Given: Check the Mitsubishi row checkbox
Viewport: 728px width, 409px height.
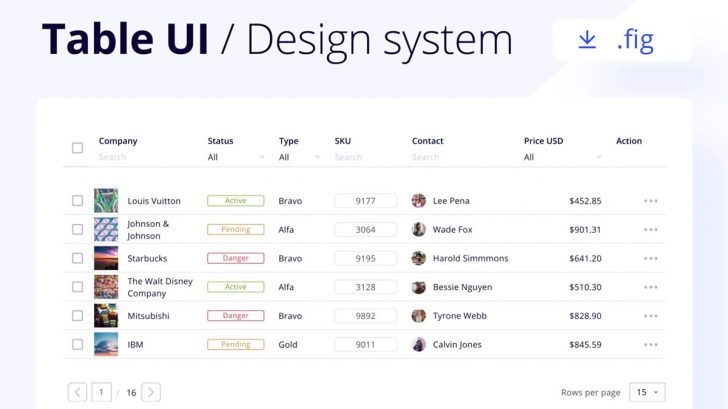Looking at the screenshot, I should coord(78,316).
